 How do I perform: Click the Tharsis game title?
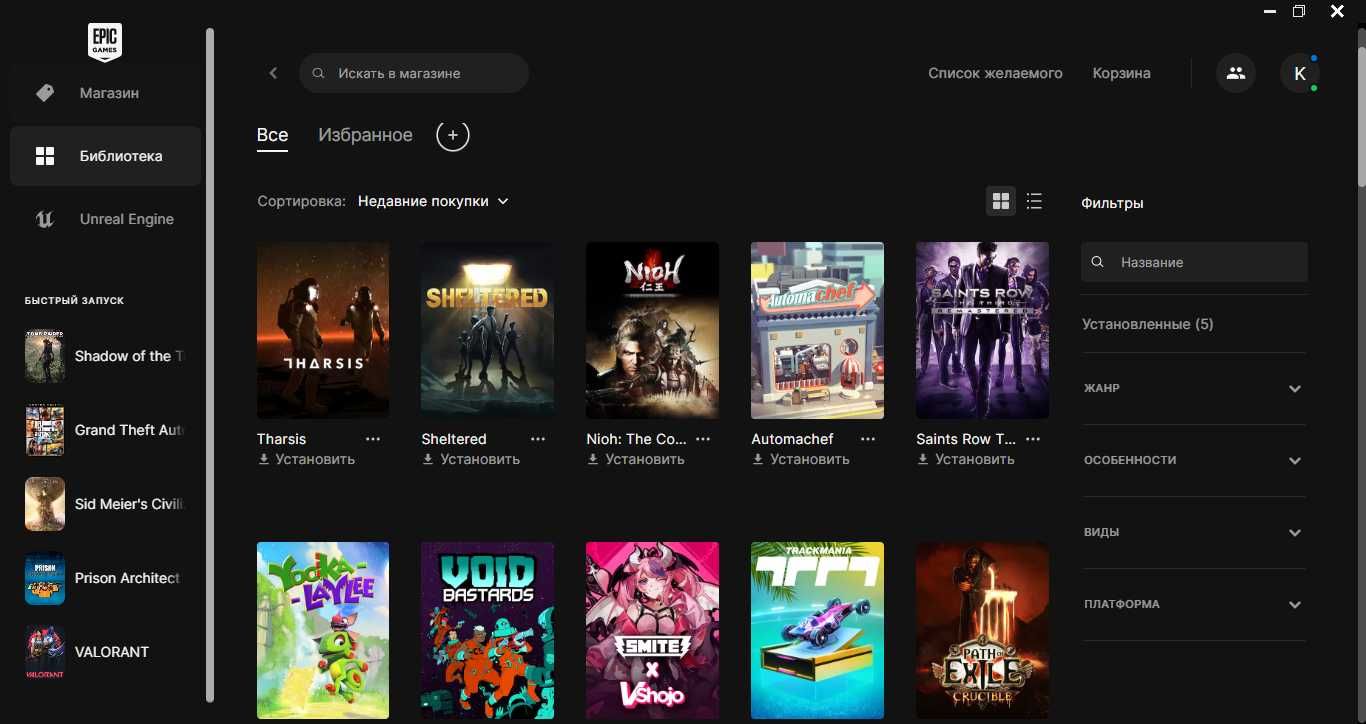click(282, 439)
